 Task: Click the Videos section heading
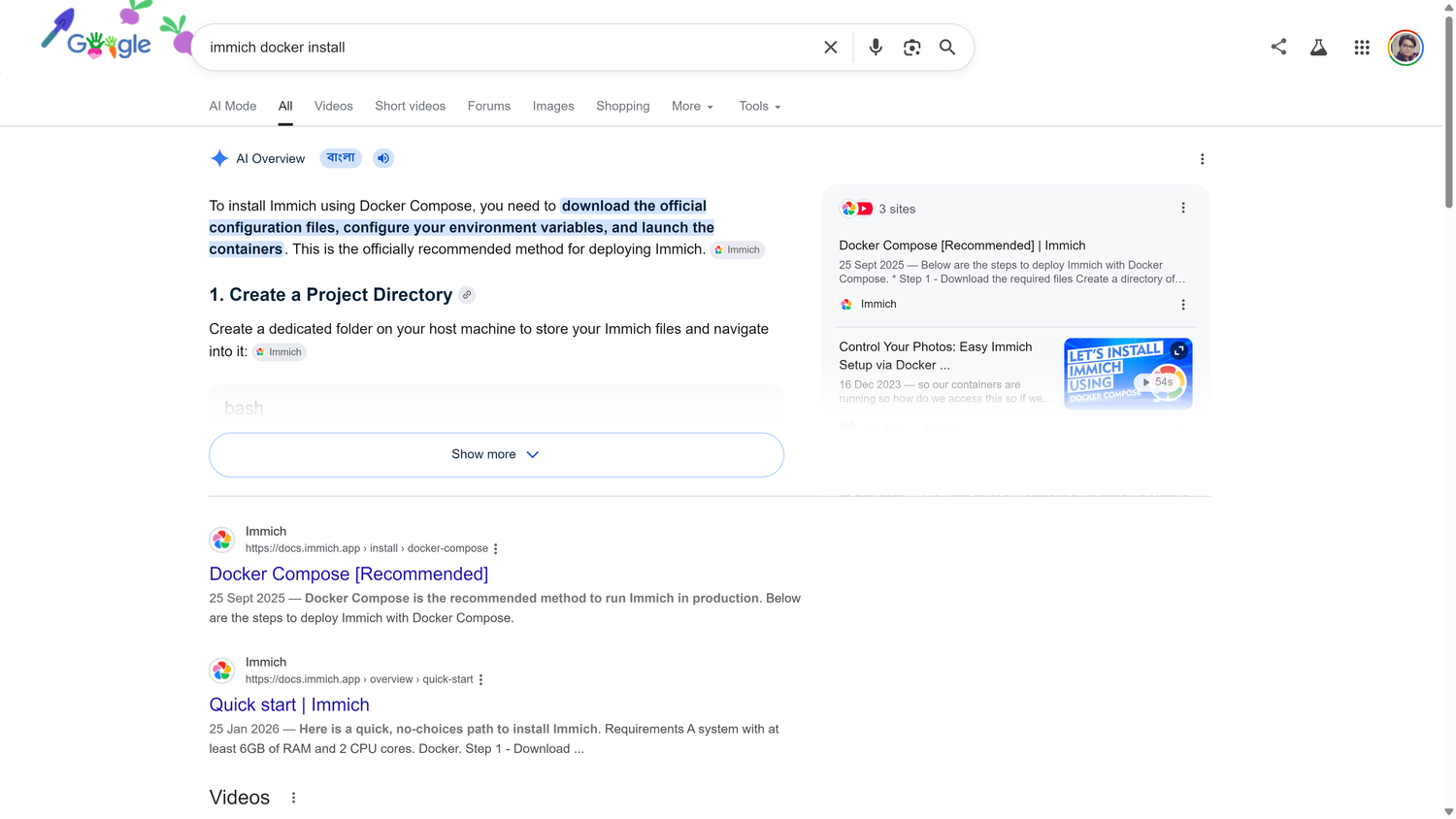[240, 798]
